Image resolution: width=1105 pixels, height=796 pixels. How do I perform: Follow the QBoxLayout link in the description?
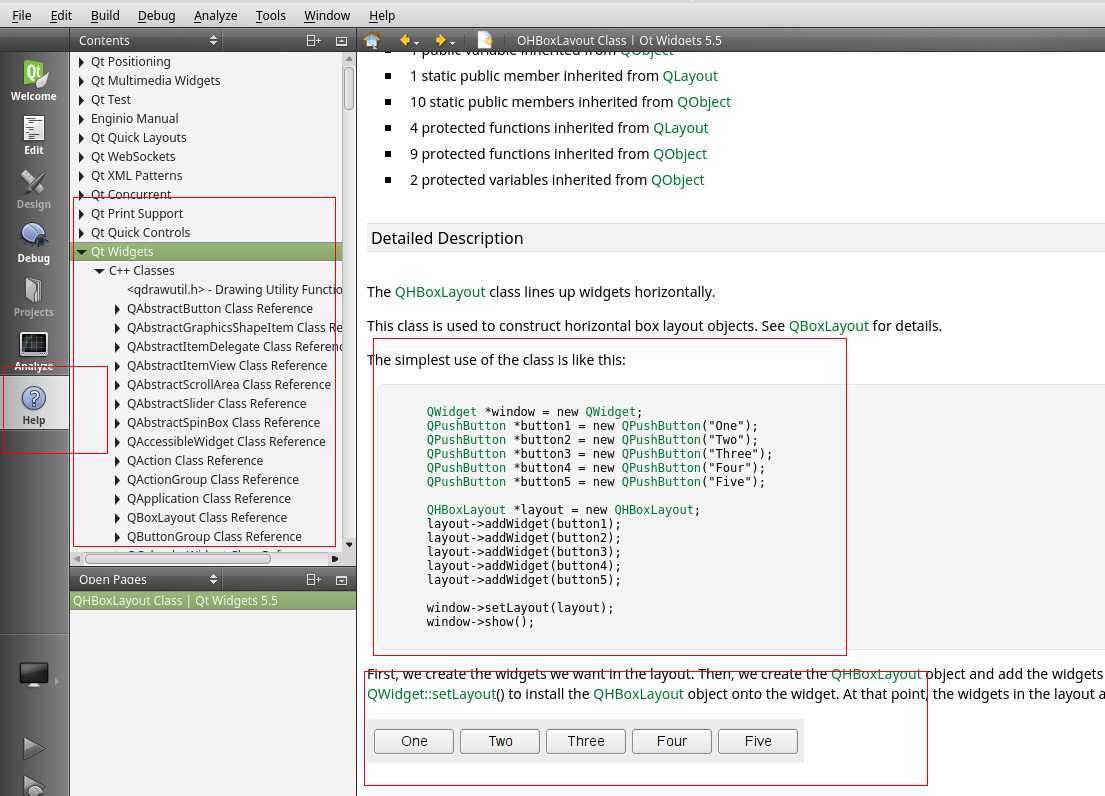coord(828,326)
